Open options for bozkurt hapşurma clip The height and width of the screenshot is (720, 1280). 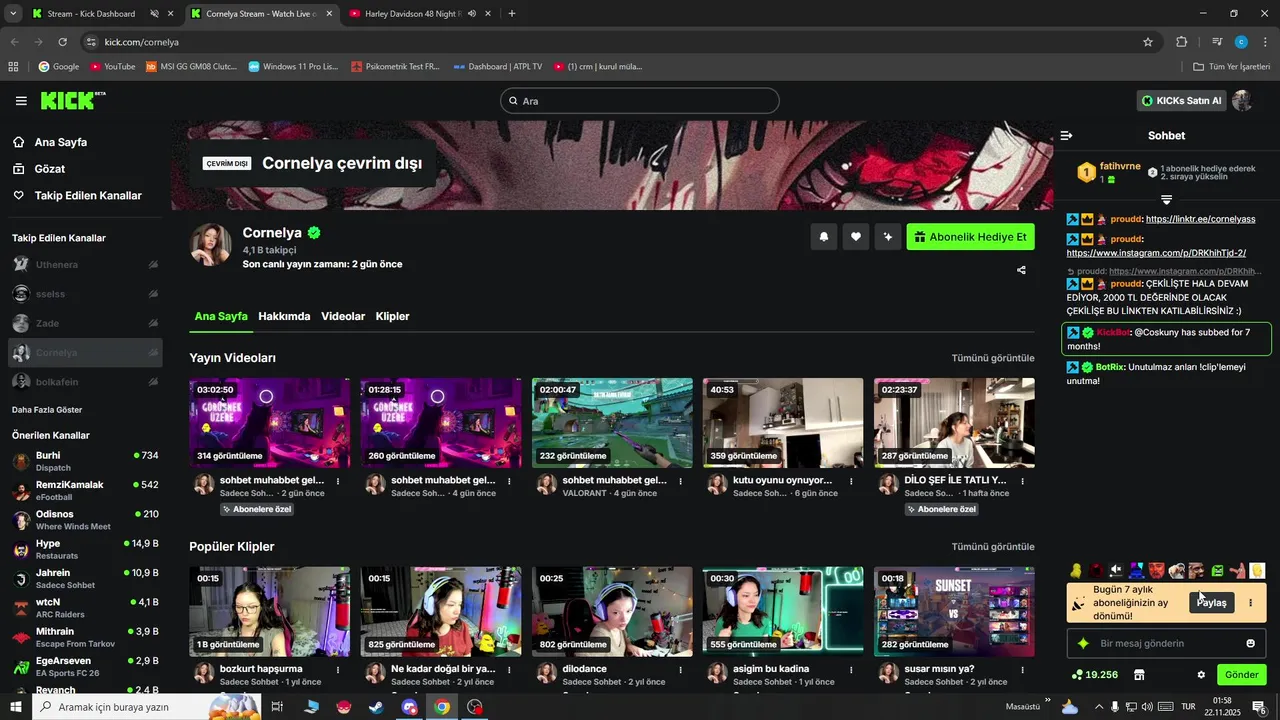click(338, 670)
